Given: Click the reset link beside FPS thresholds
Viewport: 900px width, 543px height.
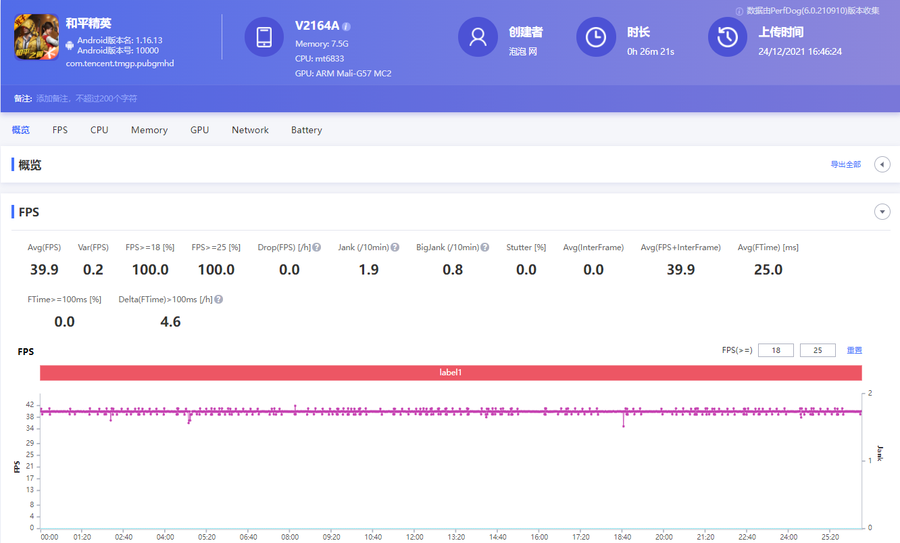Looking at the screenshot, I should [x=854, y=351].
